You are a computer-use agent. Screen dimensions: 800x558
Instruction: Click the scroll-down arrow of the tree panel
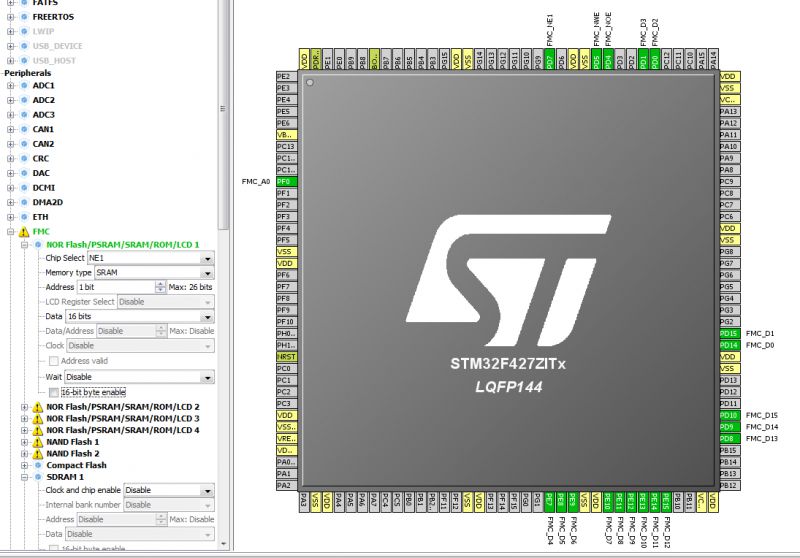pos(223,544)
